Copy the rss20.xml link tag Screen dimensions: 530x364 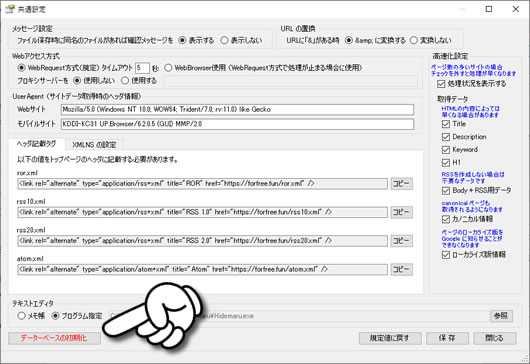pos(402,241)
